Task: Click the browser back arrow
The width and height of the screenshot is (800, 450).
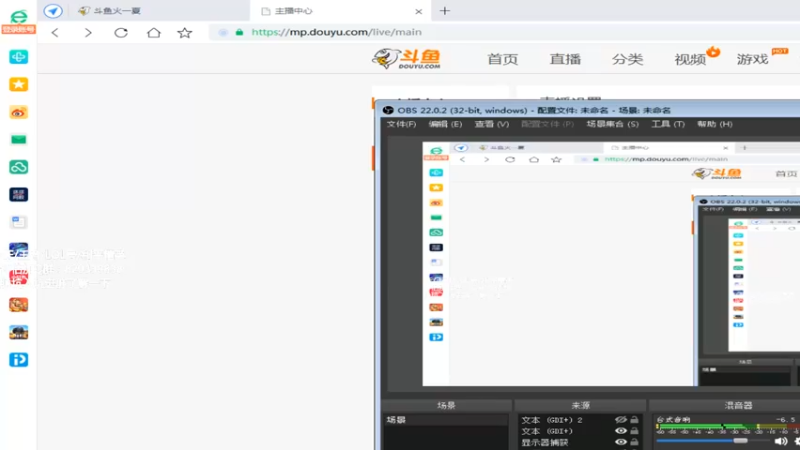Action: tap(55, 33)
